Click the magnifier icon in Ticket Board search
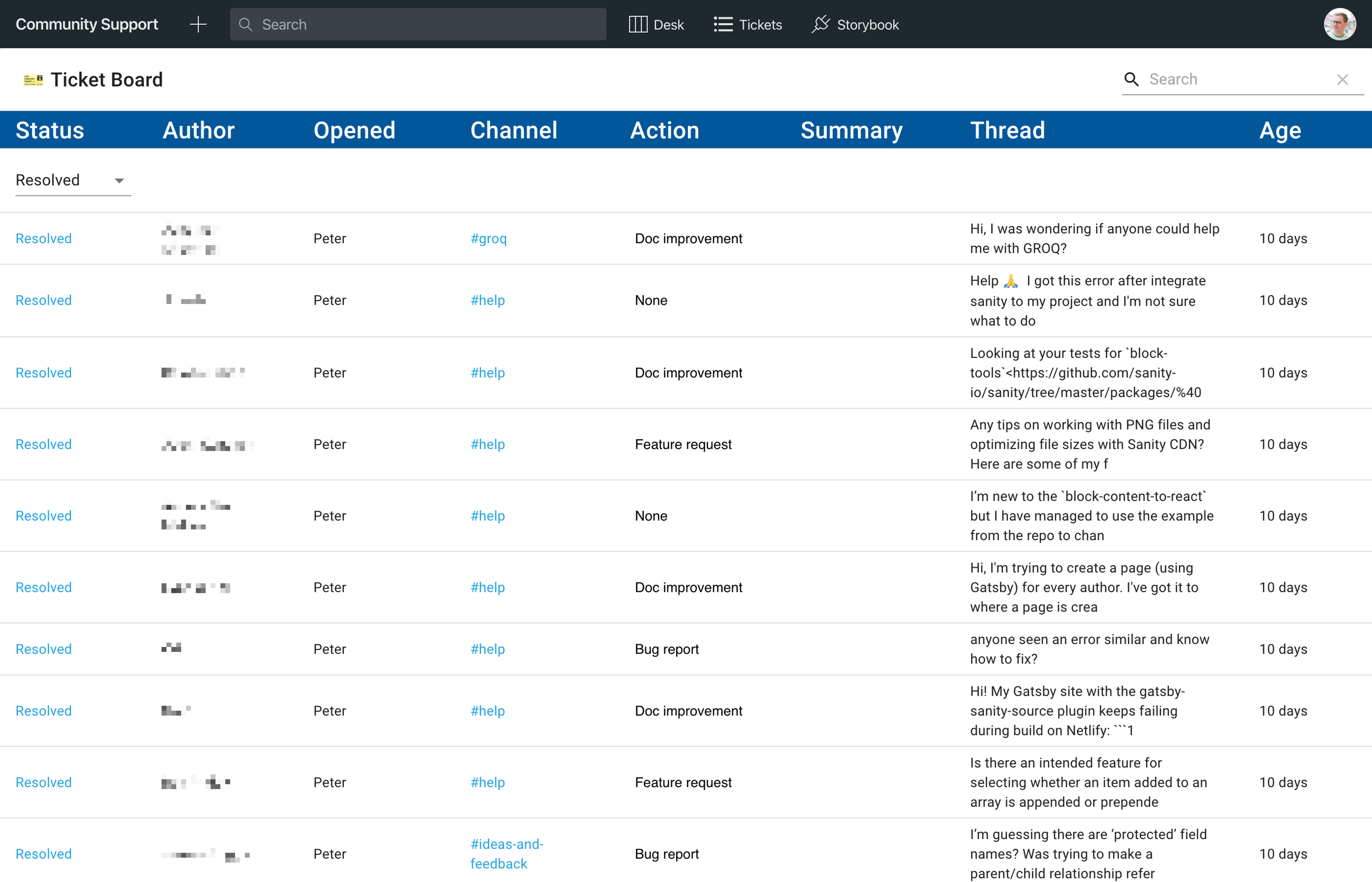The width and height of the screenshot is (1372, 882). pyautogui.click(x=1131, y=79)
